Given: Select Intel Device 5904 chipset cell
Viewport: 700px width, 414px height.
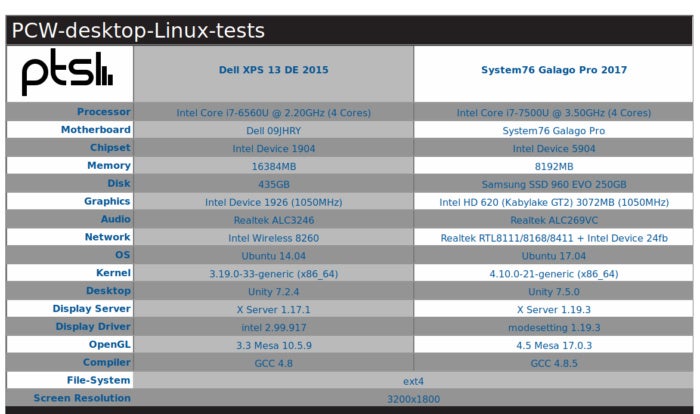Looking at the screenshot, I should pyautogui.click(x=554, y=149).
